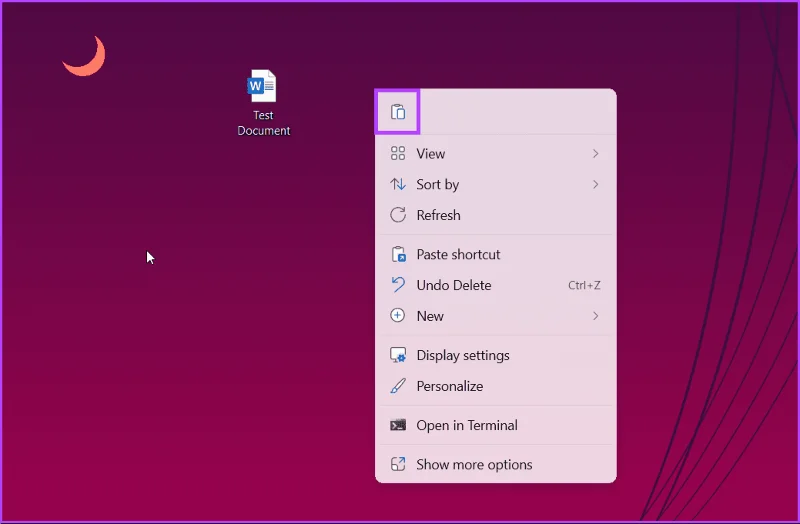Click the Personalize paintbrush icon

398,386
